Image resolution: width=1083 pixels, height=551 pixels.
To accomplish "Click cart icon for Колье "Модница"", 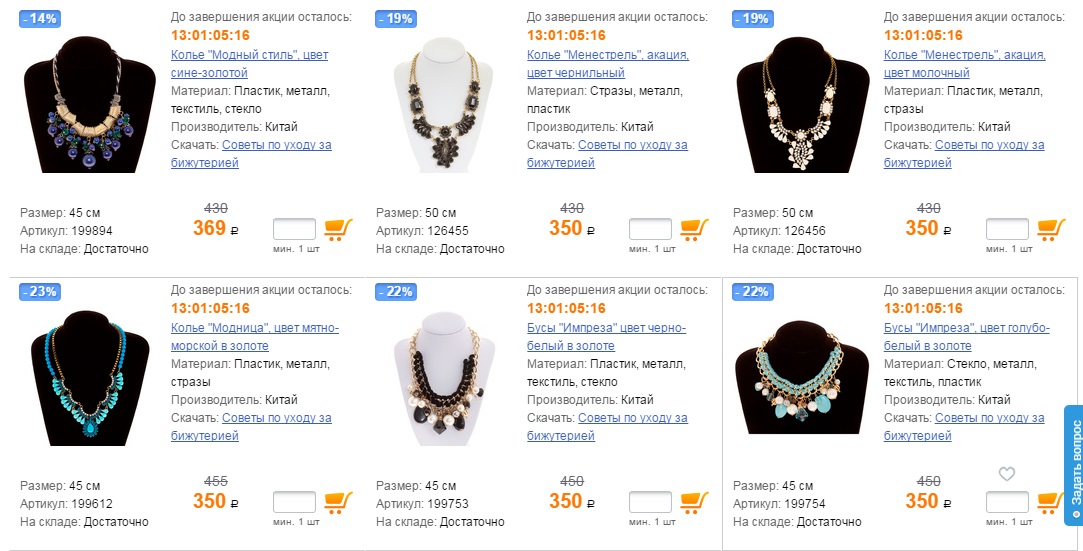I will pos(337,502).
